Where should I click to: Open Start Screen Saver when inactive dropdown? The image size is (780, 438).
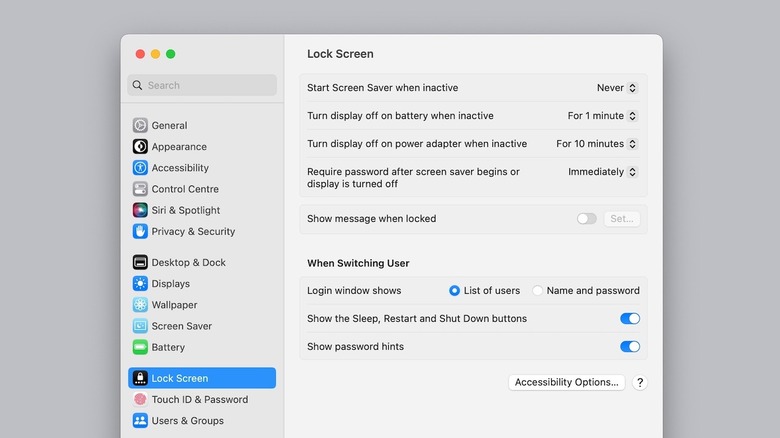coord(617,88)
